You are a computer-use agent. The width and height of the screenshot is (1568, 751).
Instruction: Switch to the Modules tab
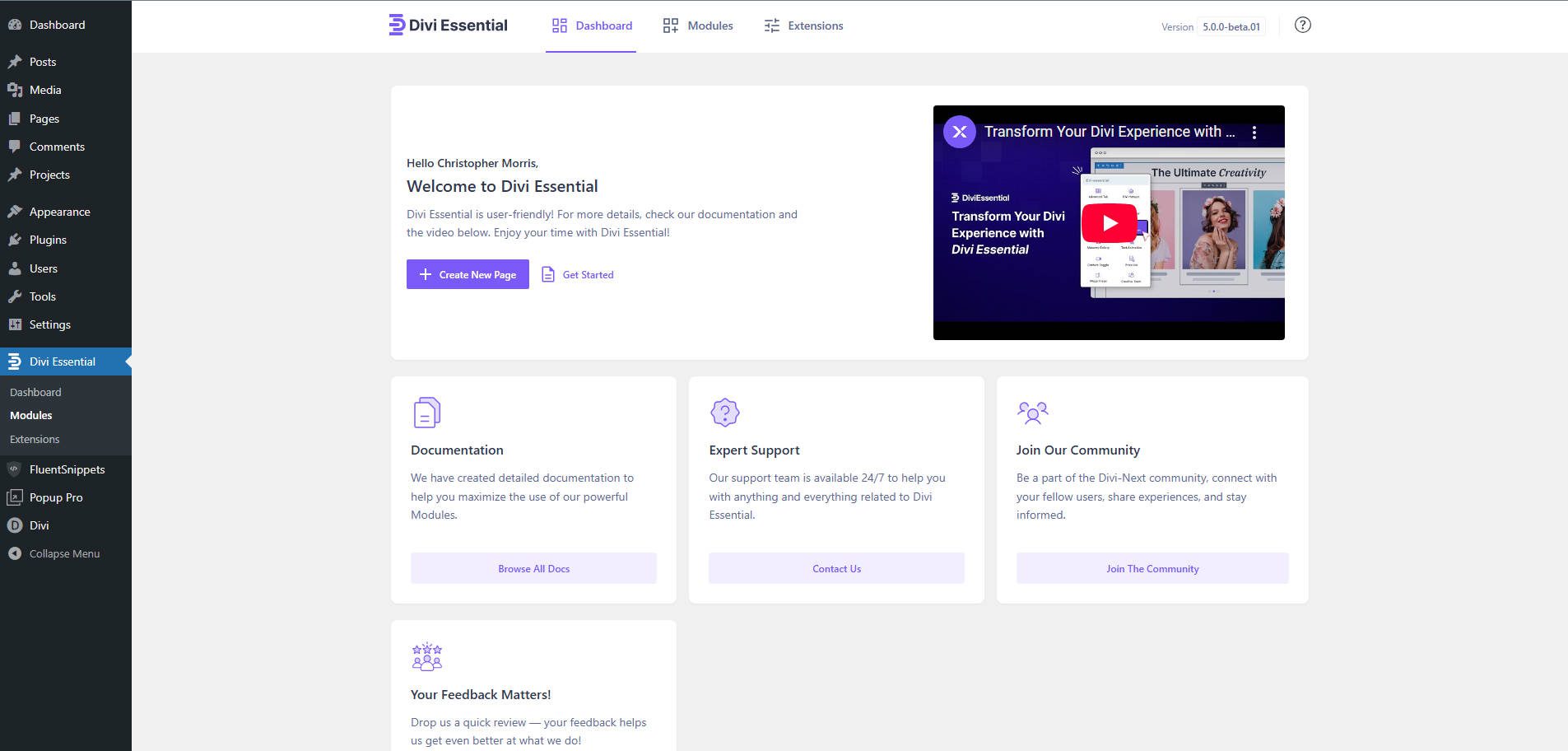coord(697,26)
